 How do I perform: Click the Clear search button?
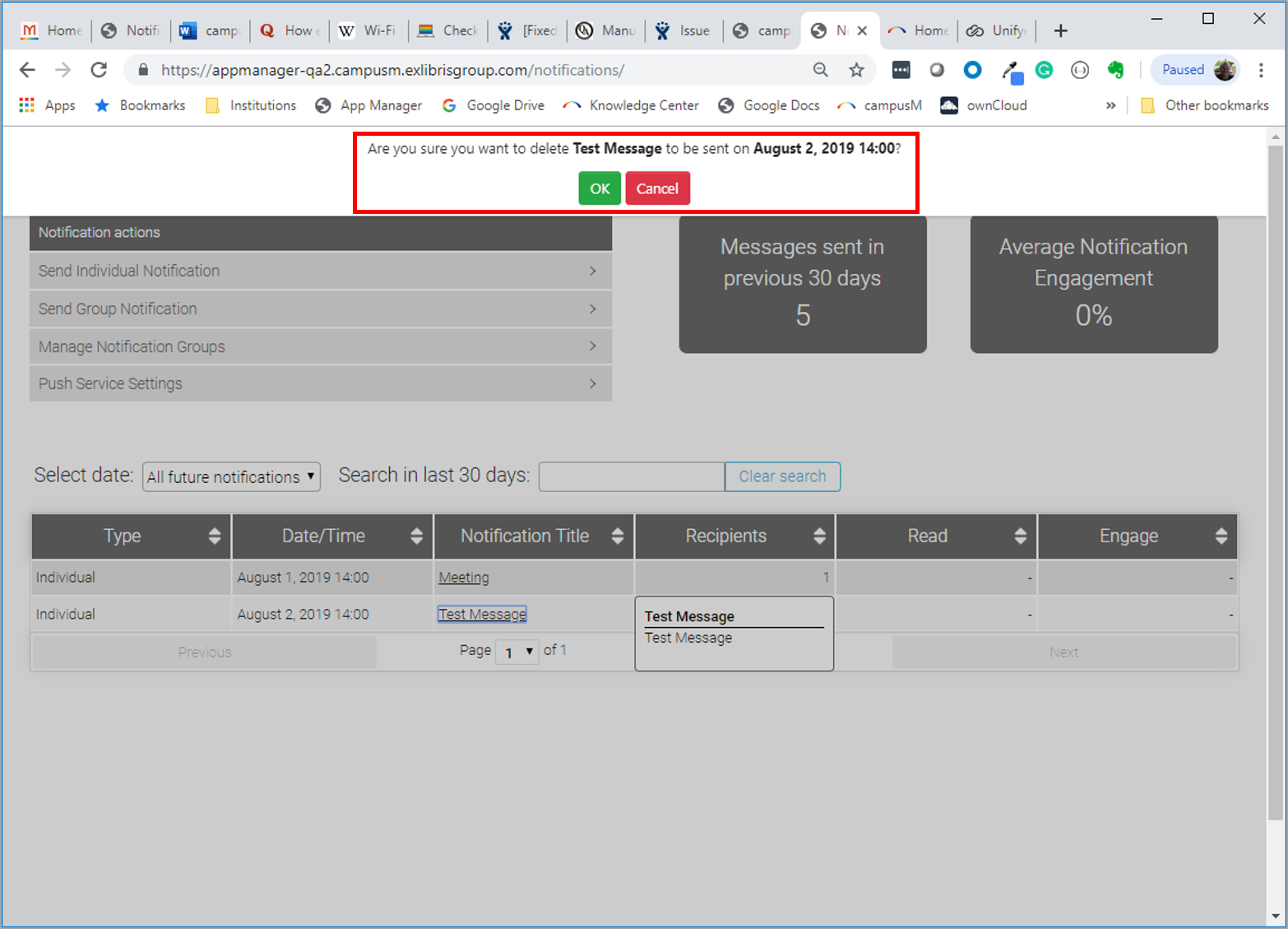click(x=782, y=476)
